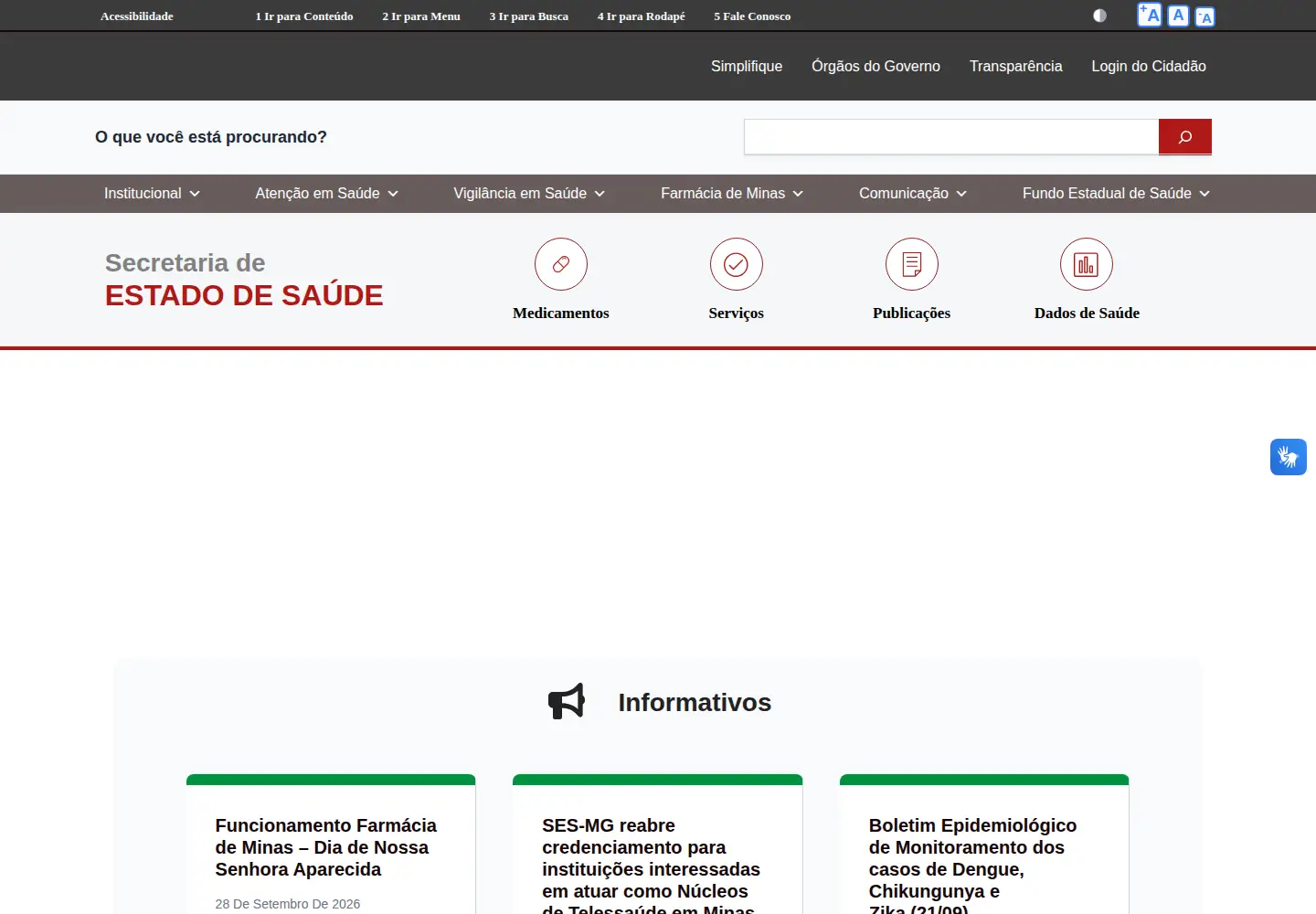Click the Informativos megaphone icon
Screen dimensions: 1316x914
coord(567,702)
